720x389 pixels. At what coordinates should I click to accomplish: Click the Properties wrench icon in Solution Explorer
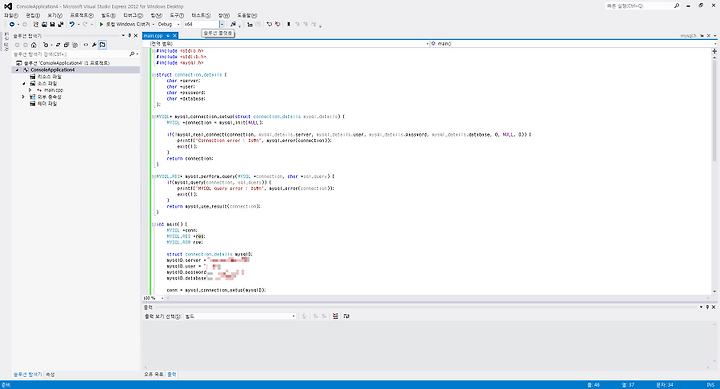tap(94, 45)
